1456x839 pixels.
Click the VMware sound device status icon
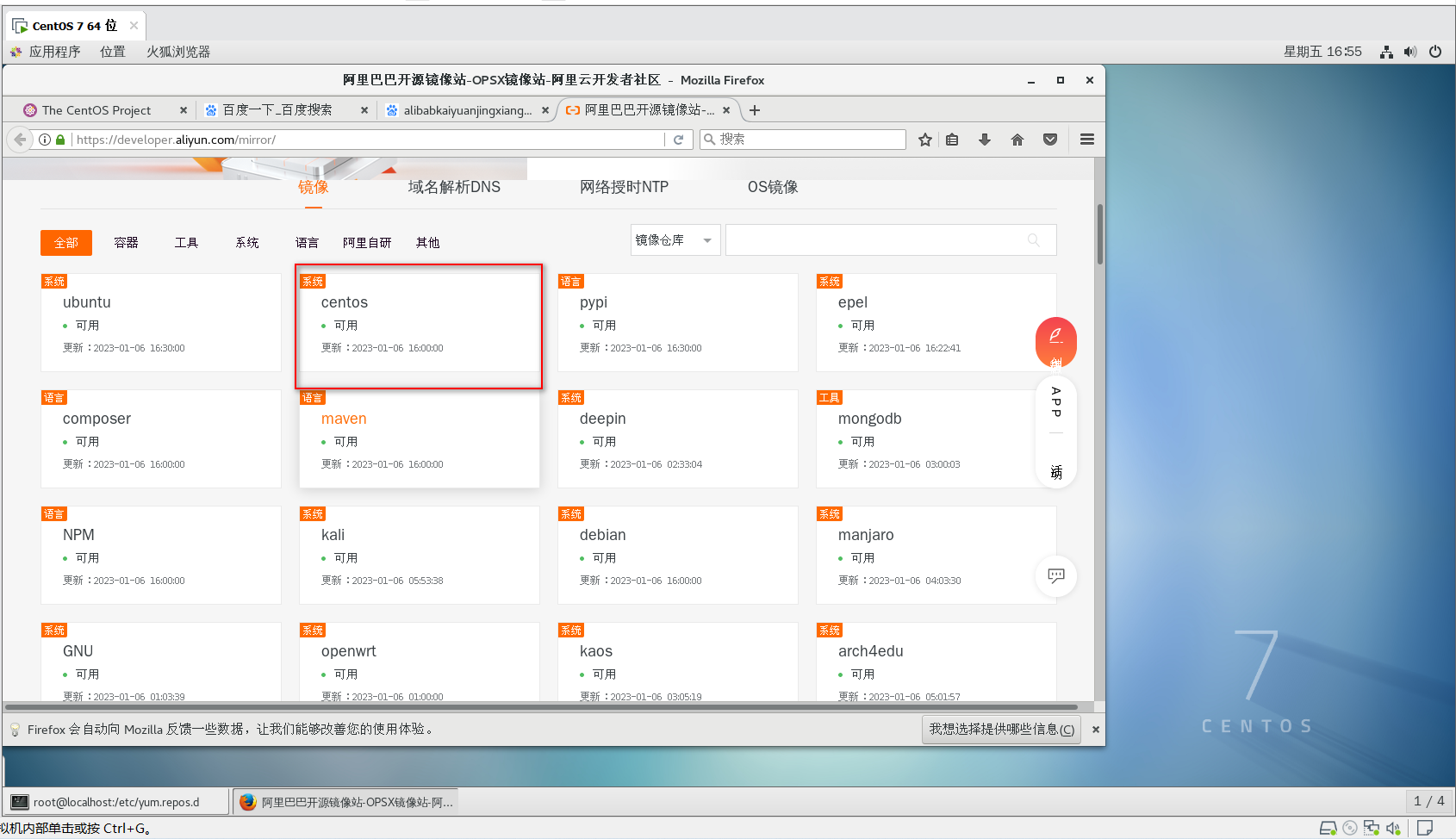click(x=1393, y=829)
